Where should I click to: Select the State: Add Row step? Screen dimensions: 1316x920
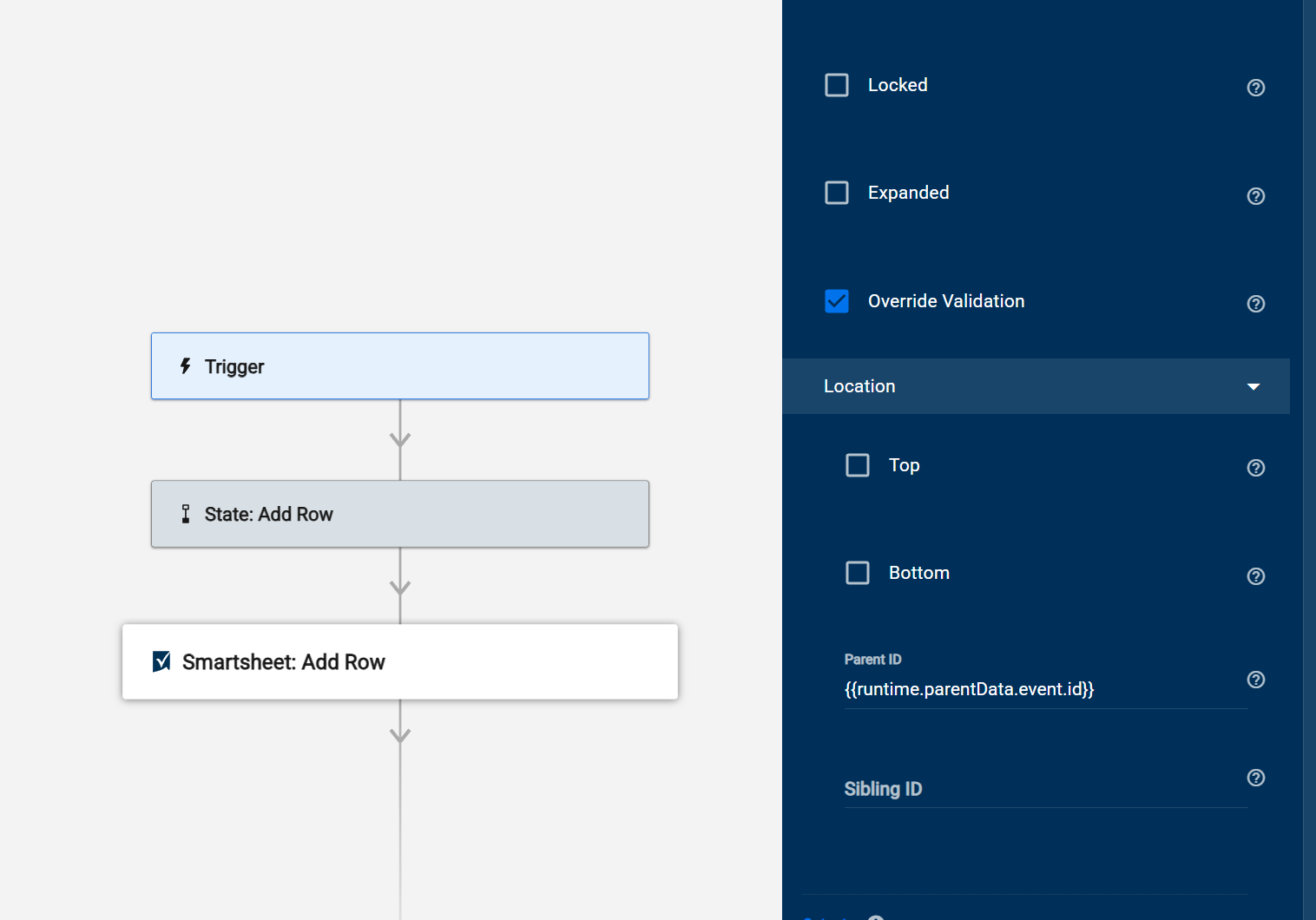click(x=400, y=514)
